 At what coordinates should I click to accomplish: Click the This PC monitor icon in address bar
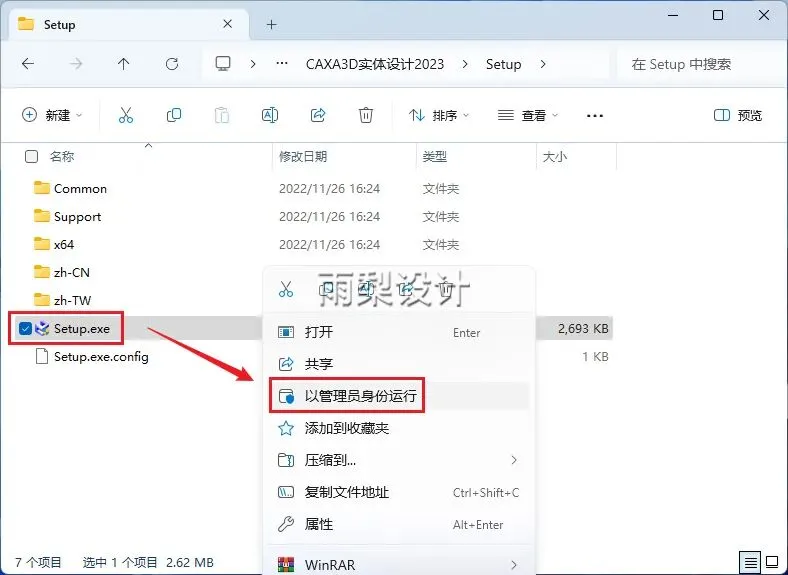(223, 64)
